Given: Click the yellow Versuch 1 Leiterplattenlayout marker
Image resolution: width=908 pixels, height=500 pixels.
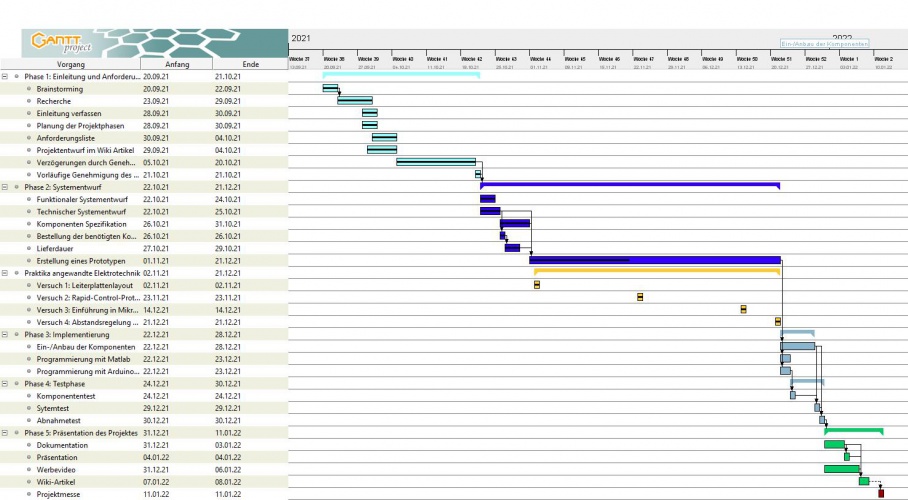Looking at the screenshot, I should tap(537, 285).
